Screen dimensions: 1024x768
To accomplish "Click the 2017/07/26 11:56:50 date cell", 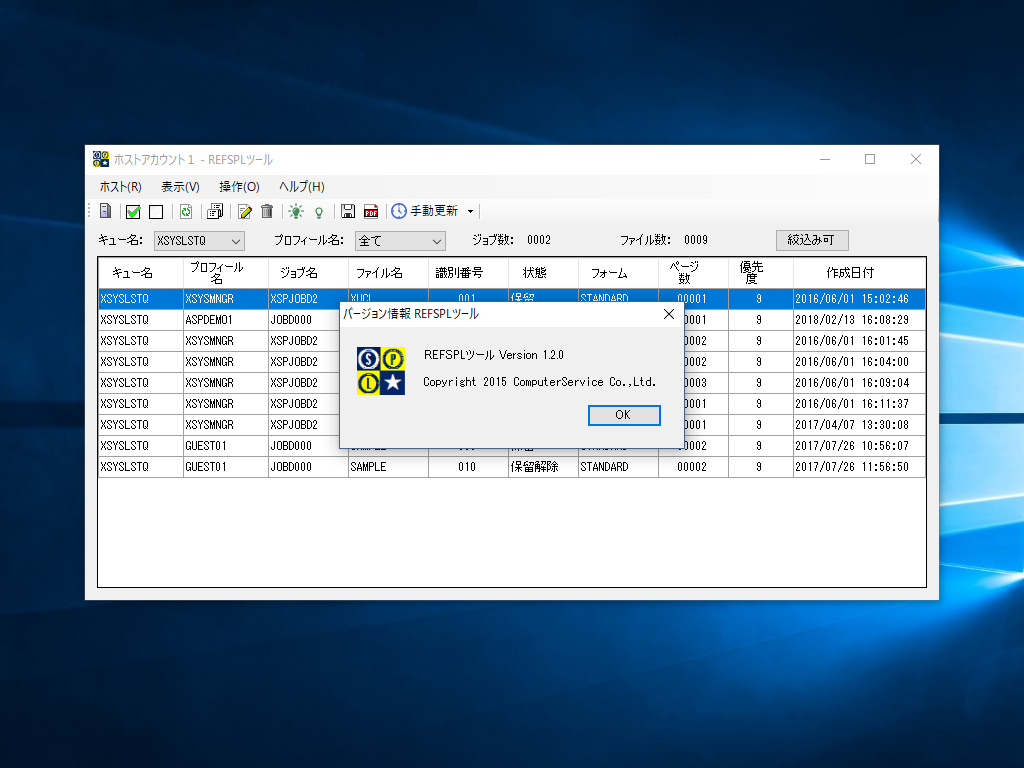I will [x=859, y=467].
